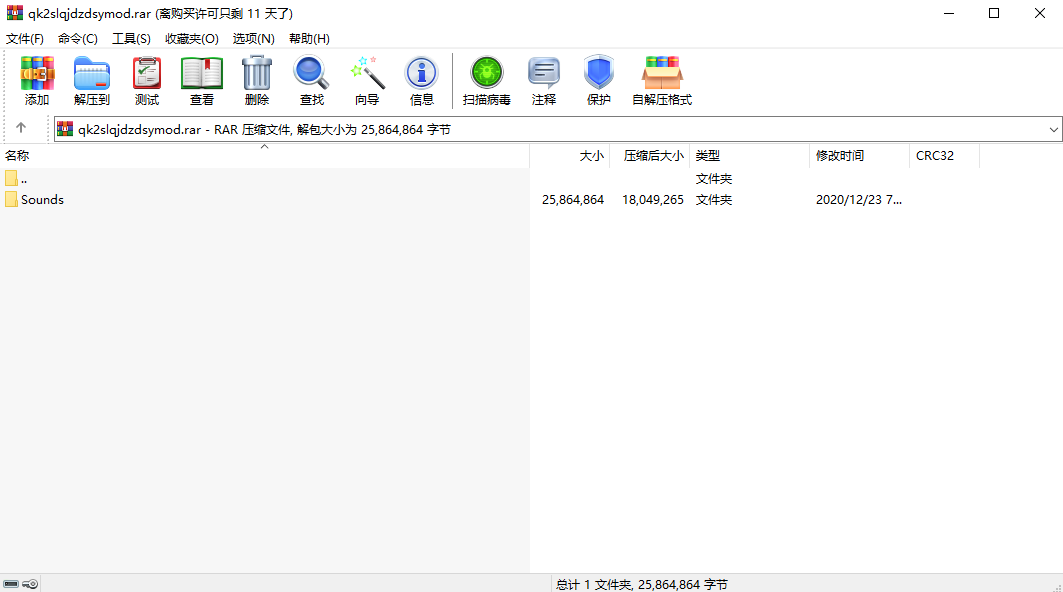This screenshot has width=1063, height=592.
Task: Click the Comment (注释) toolbar icon
Action: click(544, 73)
